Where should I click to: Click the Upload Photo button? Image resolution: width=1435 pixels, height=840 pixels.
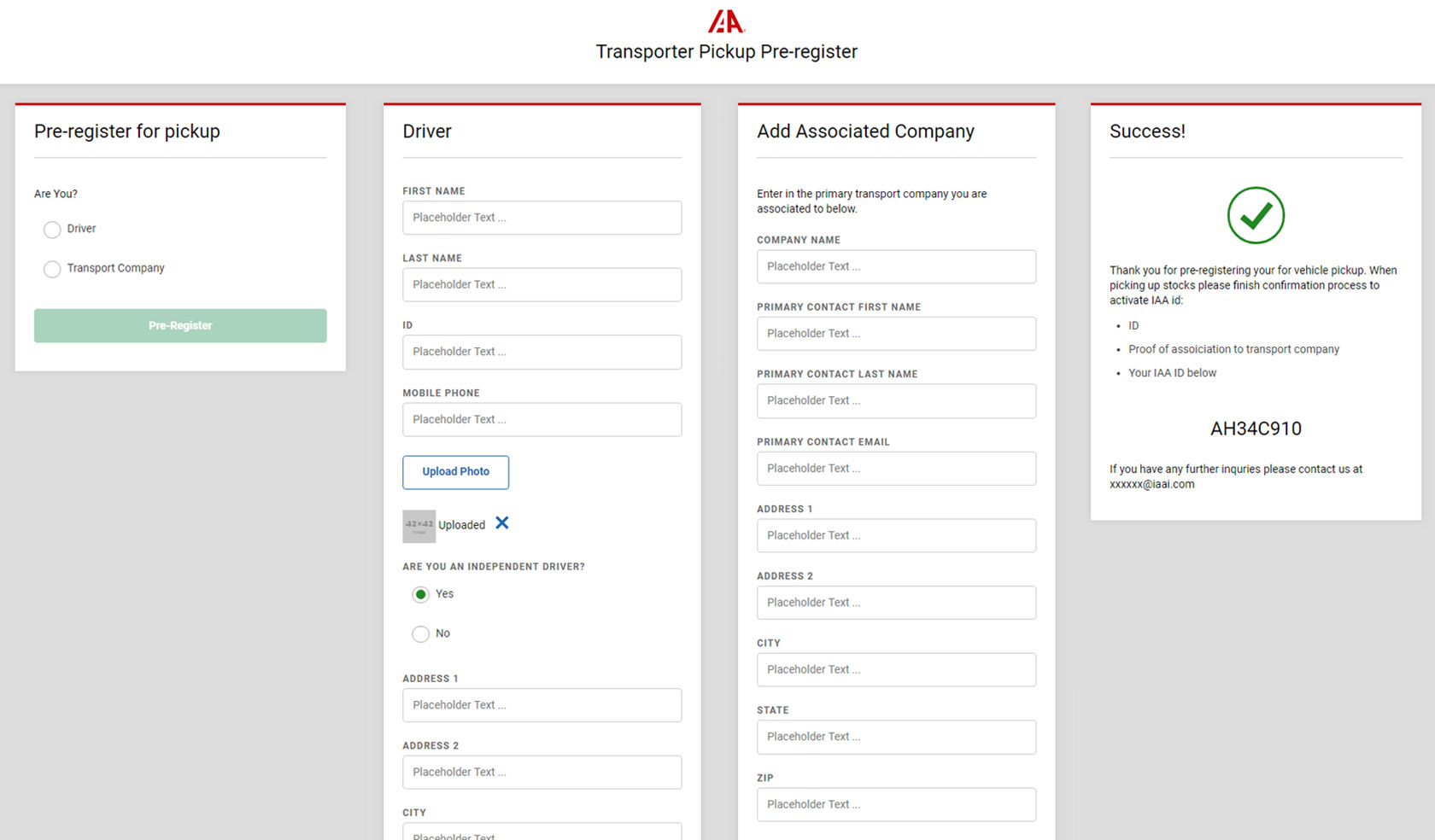point(455,472)
